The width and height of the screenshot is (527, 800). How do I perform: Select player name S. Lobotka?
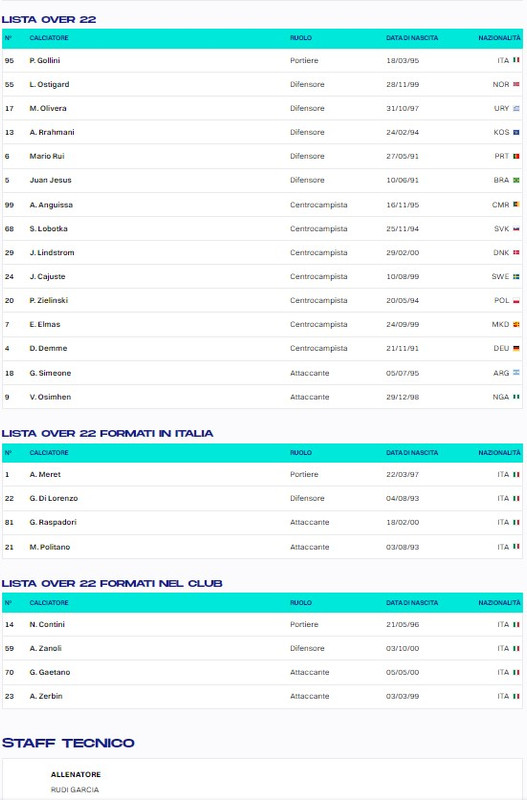pos(48,229)
